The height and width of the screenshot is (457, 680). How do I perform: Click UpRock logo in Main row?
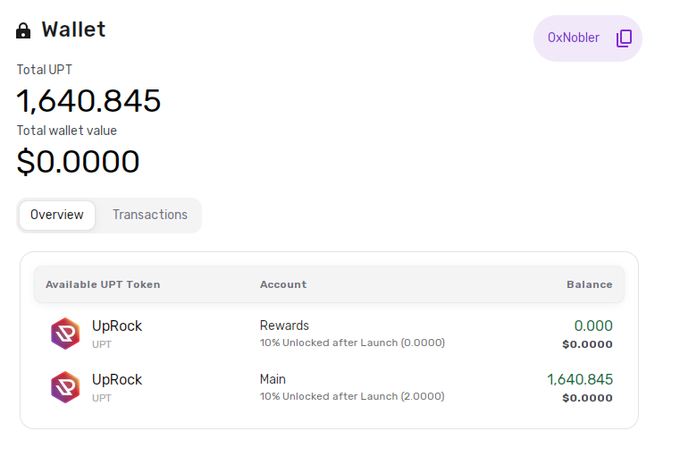click(65, 387)
